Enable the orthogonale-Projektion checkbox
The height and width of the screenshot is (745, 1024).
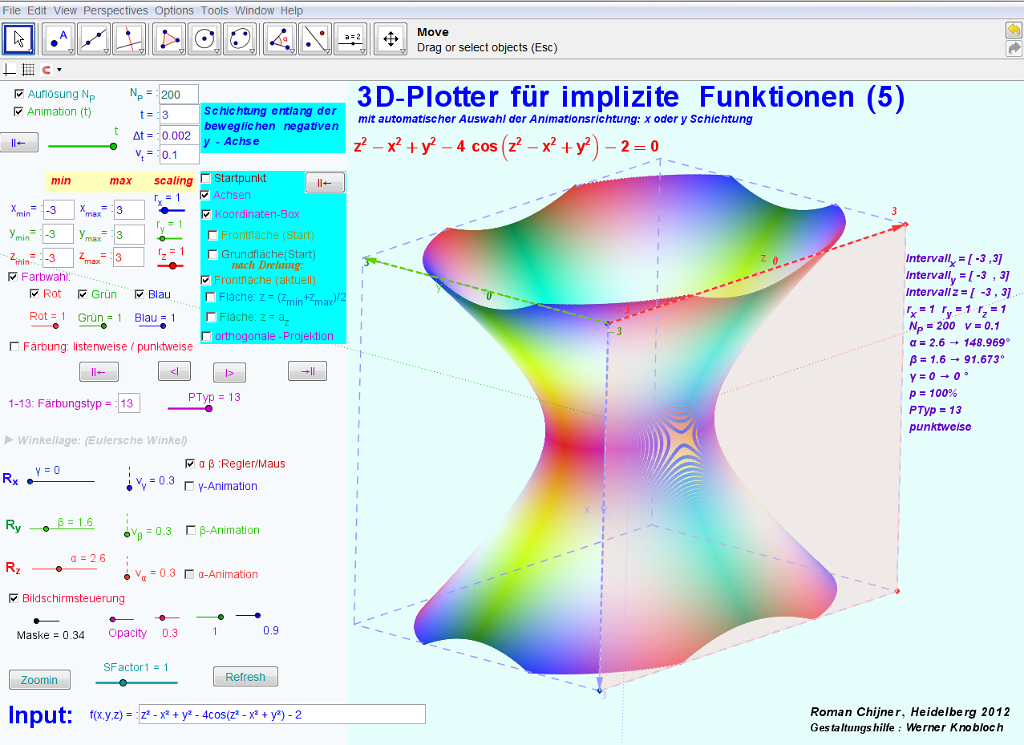(206, 336)
